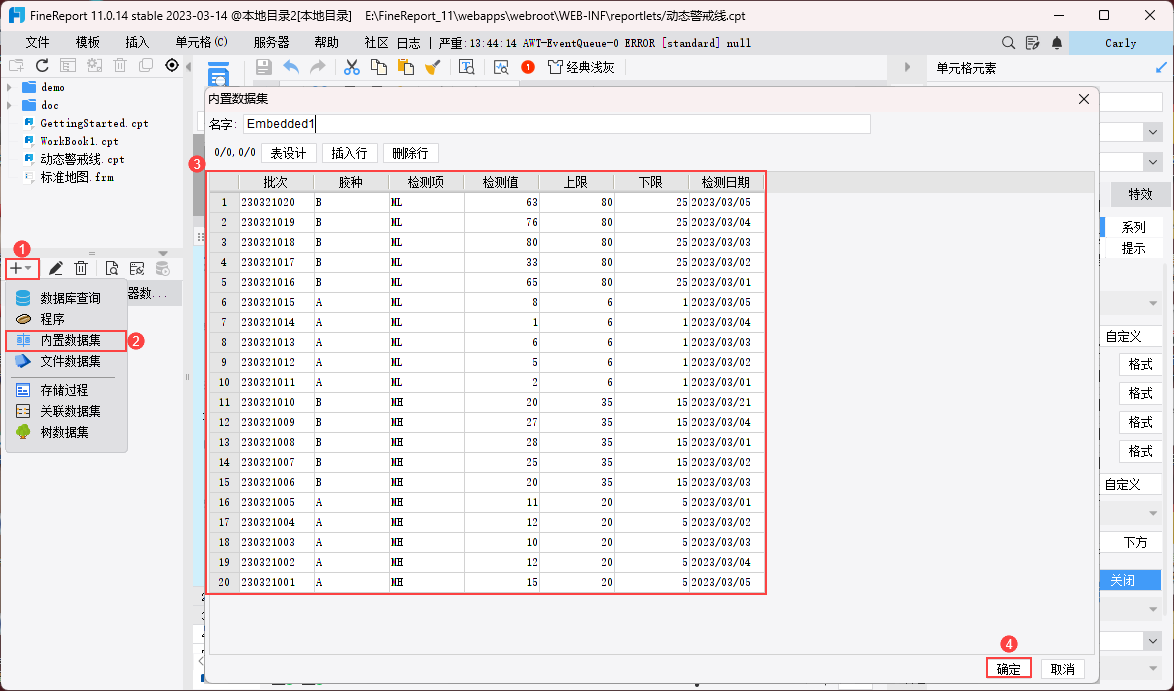Click the 表设计 button
Viewport: 1174px width, 691px height.
point(288,153)
